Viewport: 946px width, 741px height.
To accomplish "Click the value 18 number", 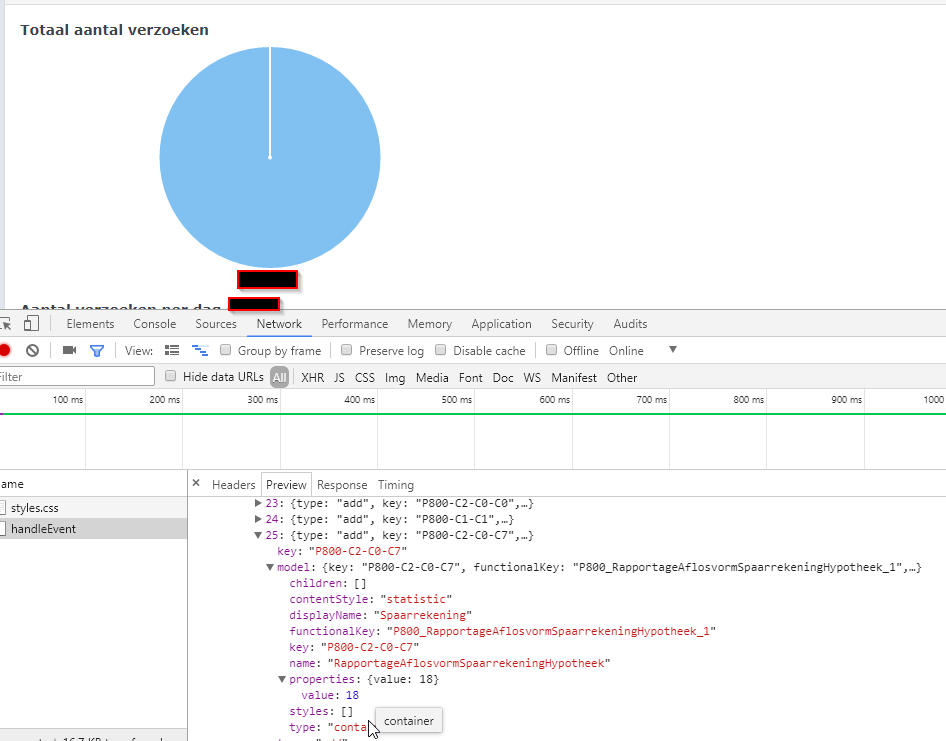I will [x=352, y=695].
